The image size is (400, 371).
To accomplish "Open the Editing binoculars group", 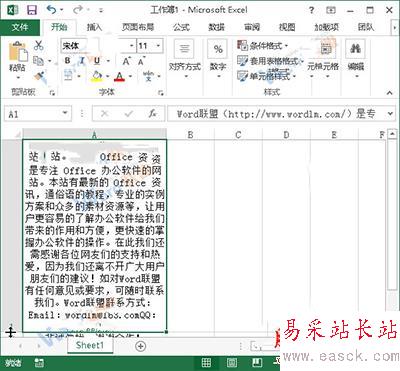I will point(355,59).
